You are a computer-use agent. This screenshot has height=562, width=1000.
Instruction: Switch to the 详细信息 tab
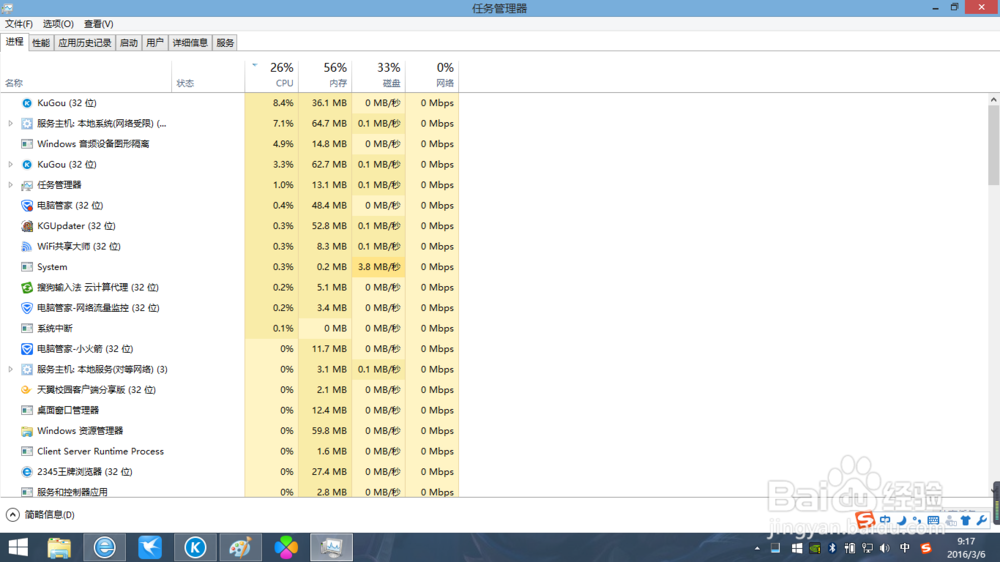[190, 43]
